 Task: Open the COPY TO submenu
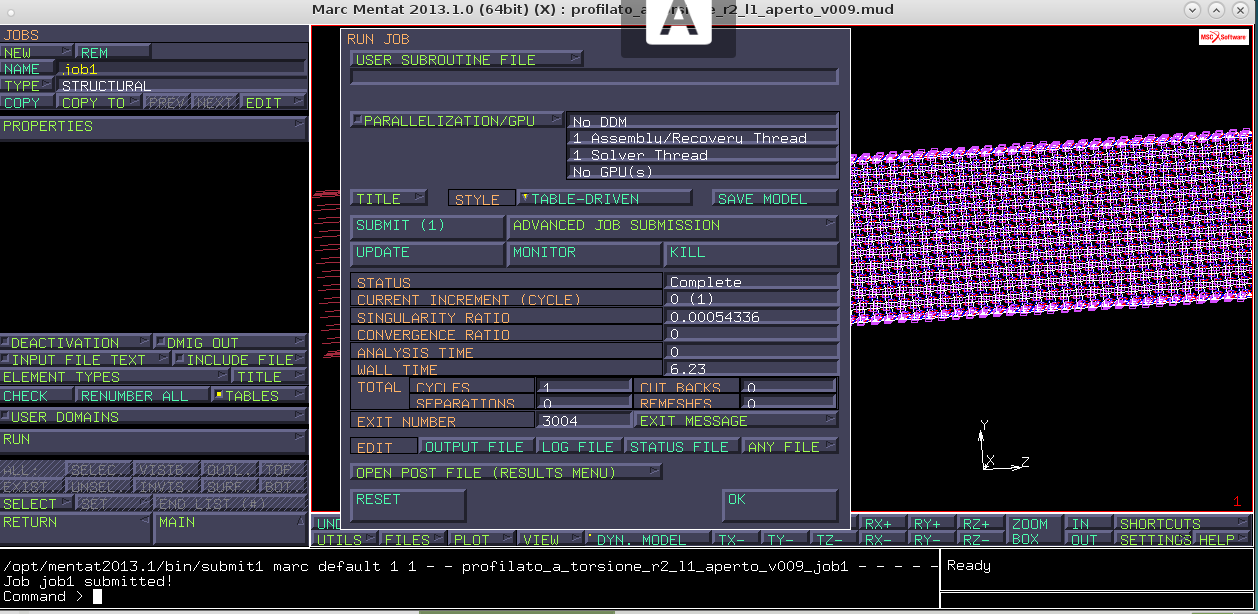point(100,102)
